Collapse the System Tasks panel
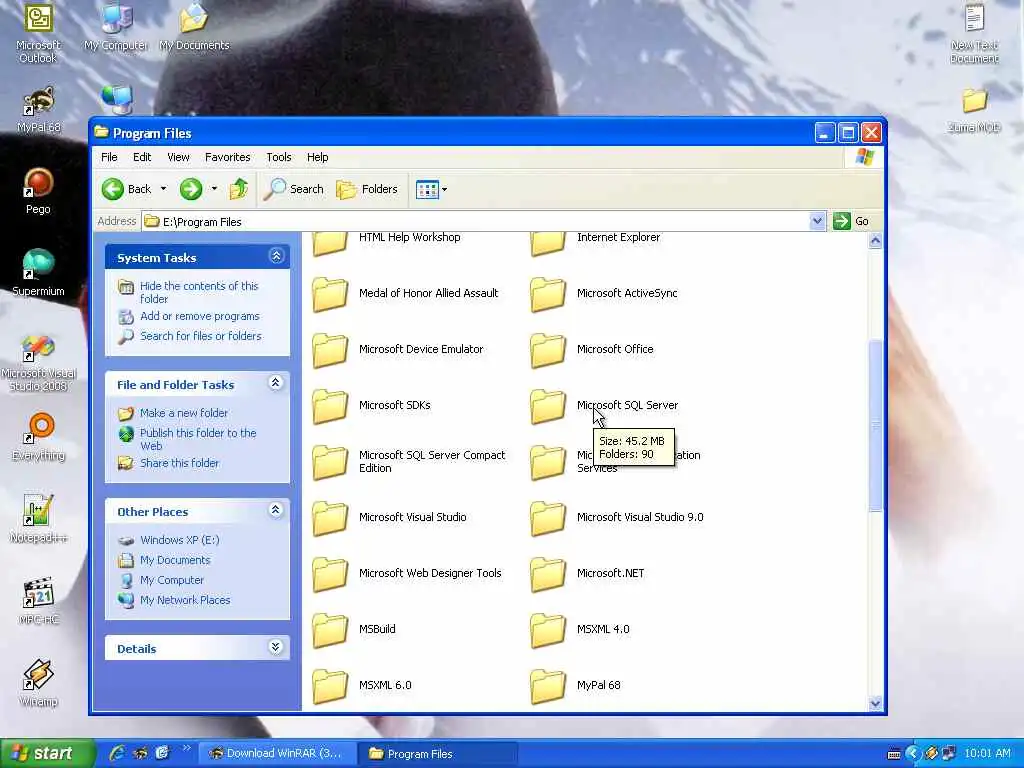This screenshot has width=1024, height=768. [276, 256]
